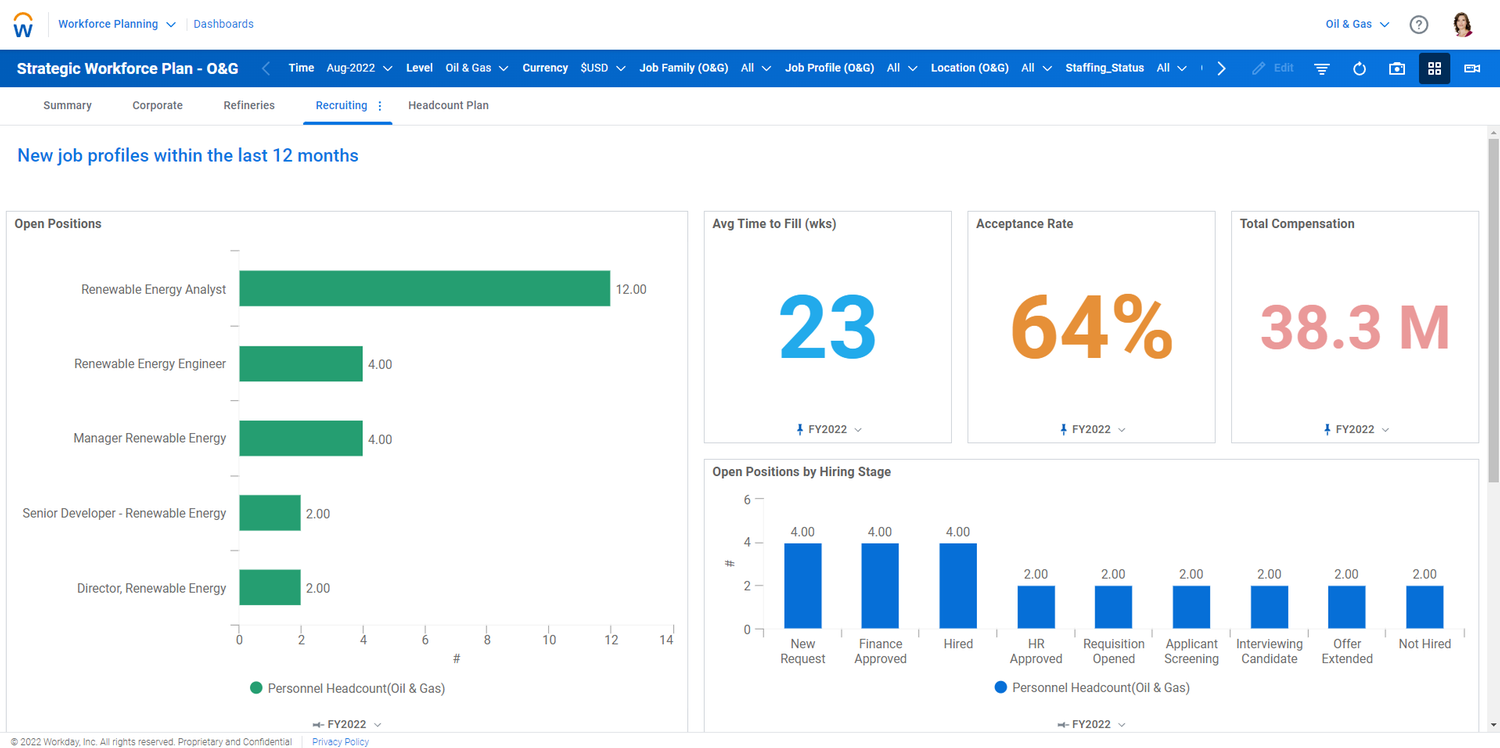Image resolution: width=1500 pixels, height=748 pixels.
Task: Open the filter lines icon
Action: pos(1322,68)
